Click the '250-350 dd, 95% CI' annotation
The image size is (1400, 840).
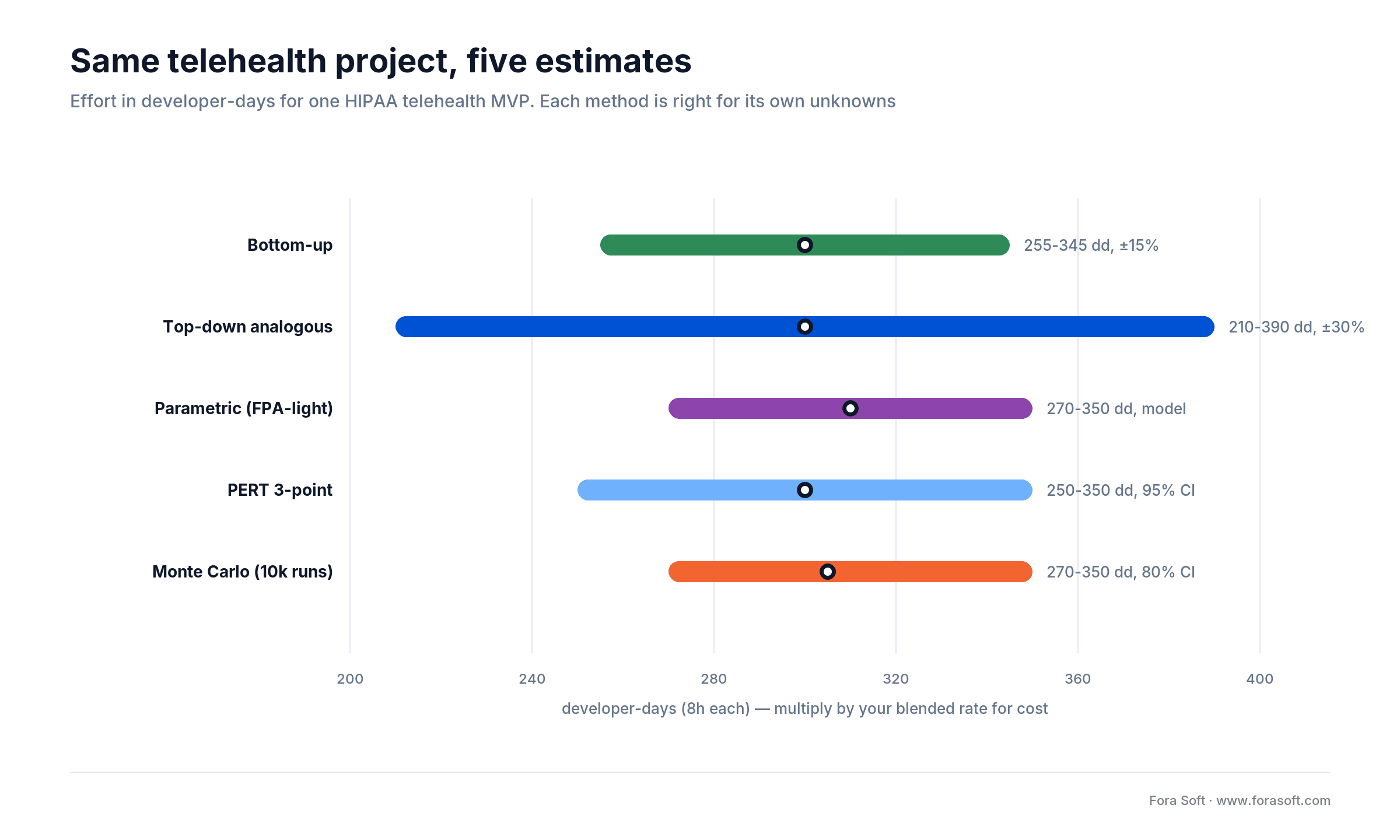pos(1121,491)
